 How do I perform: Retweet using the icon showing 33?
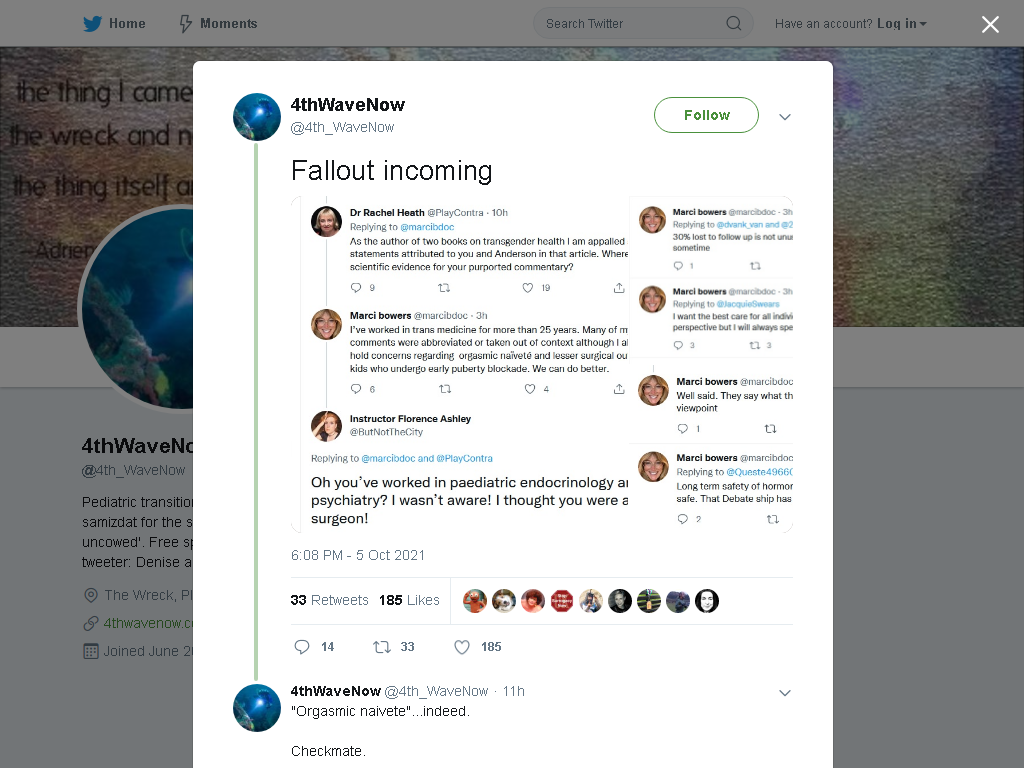(382, 647)
